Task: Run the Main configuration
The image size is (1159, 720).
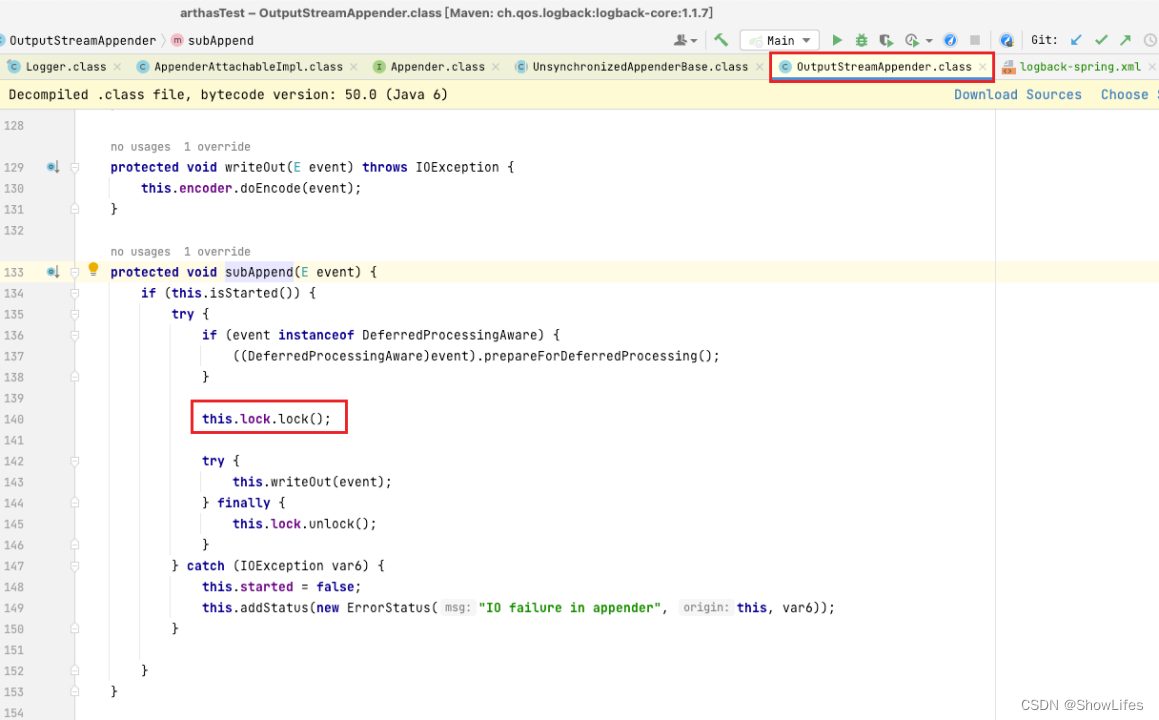Action: tap(838, 39)
